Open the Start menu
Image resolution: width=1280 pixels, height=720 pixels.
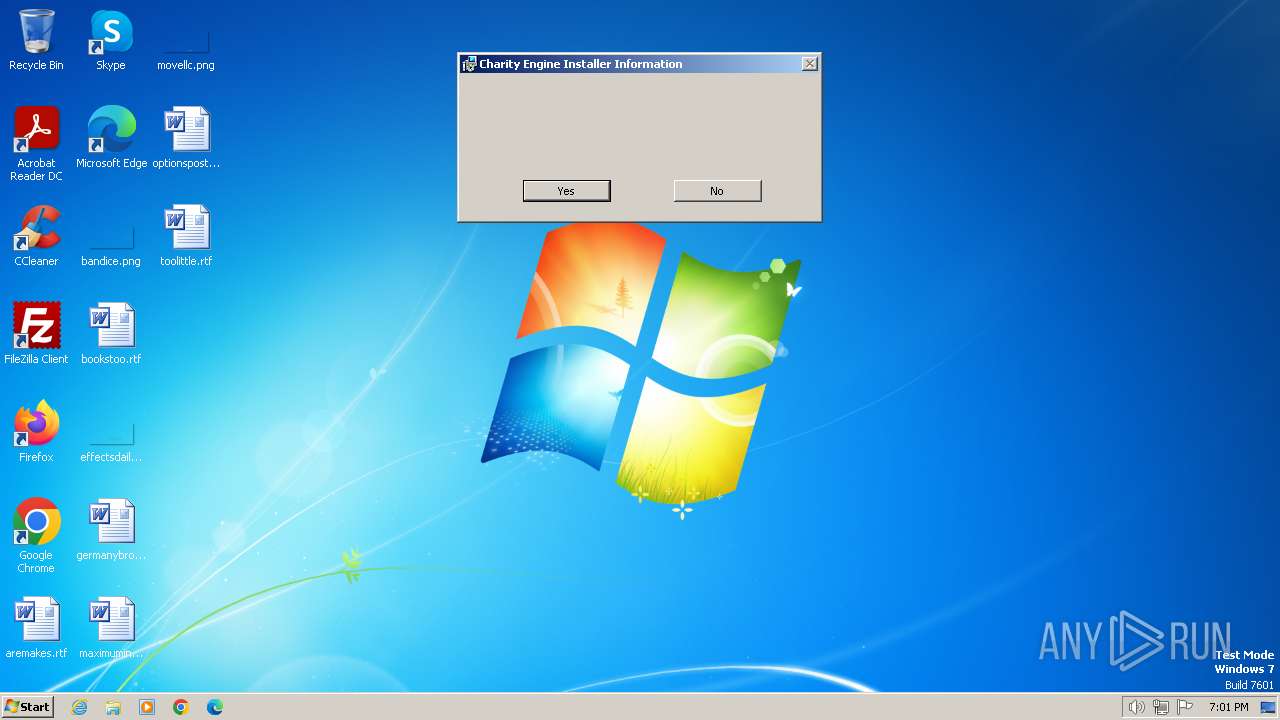coord(27,707)
